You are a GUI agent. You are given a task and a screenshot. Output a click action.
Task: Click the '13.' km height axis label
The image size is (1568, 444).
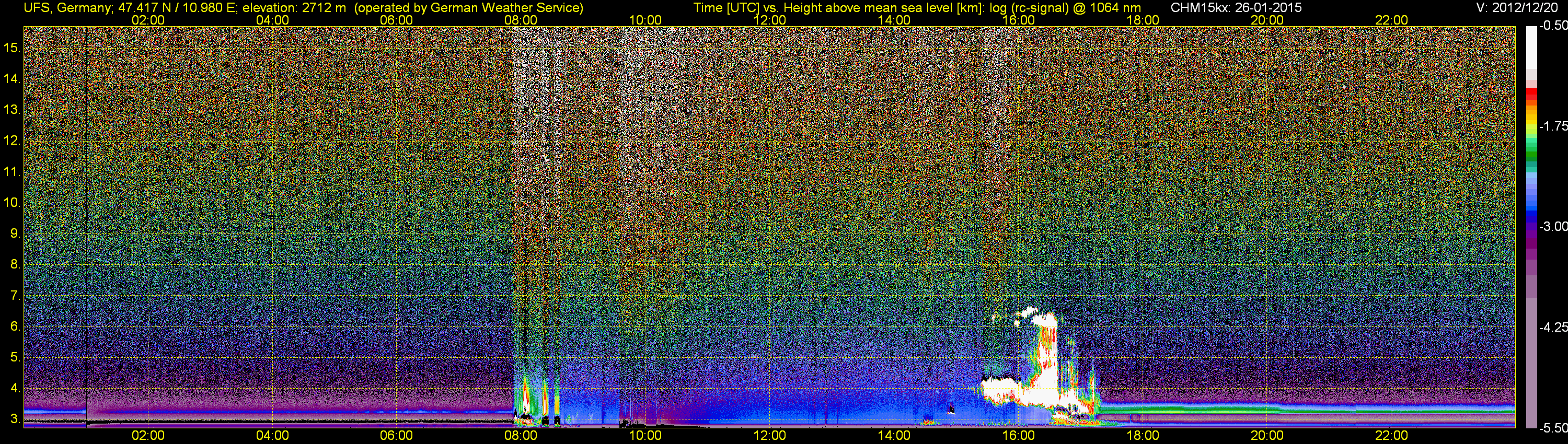(12, 110)
